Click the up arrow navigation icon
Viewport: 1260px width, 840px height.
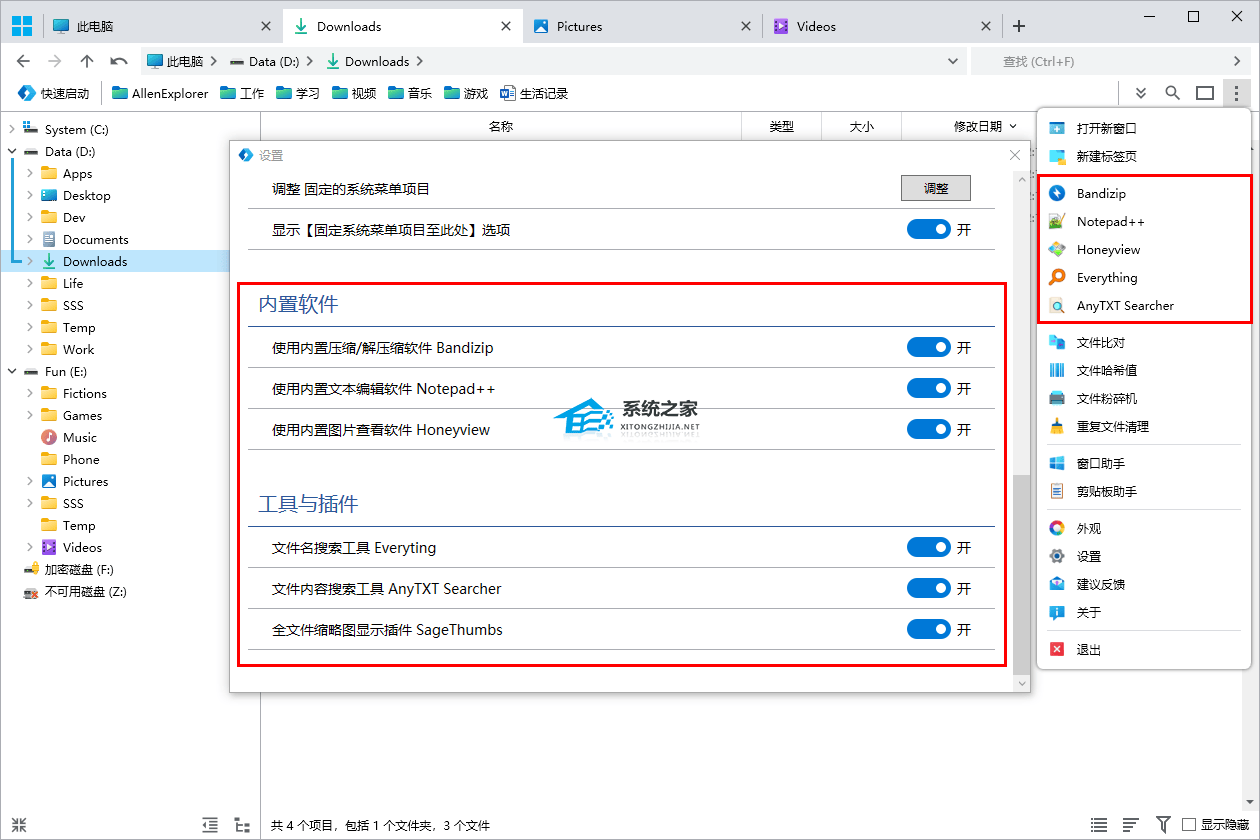[x=87, y=61]
